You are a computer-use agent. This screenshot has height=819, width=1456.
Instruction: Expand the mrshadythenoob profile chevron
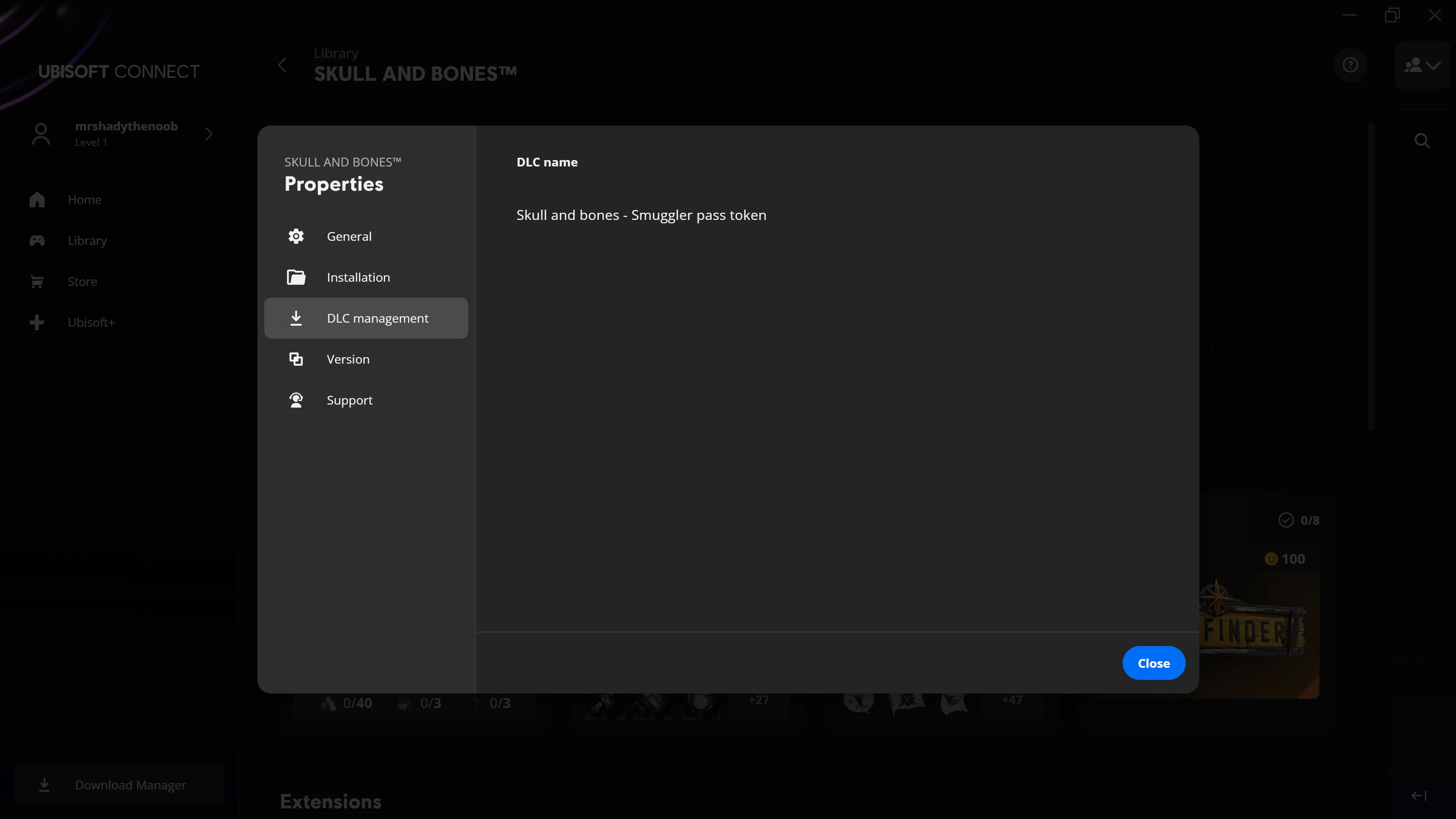(x=209, y=134)
